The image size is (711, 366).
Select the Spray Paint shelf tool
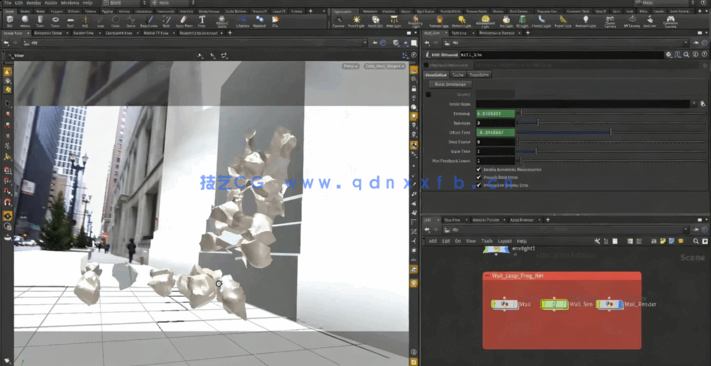(183, 20)
